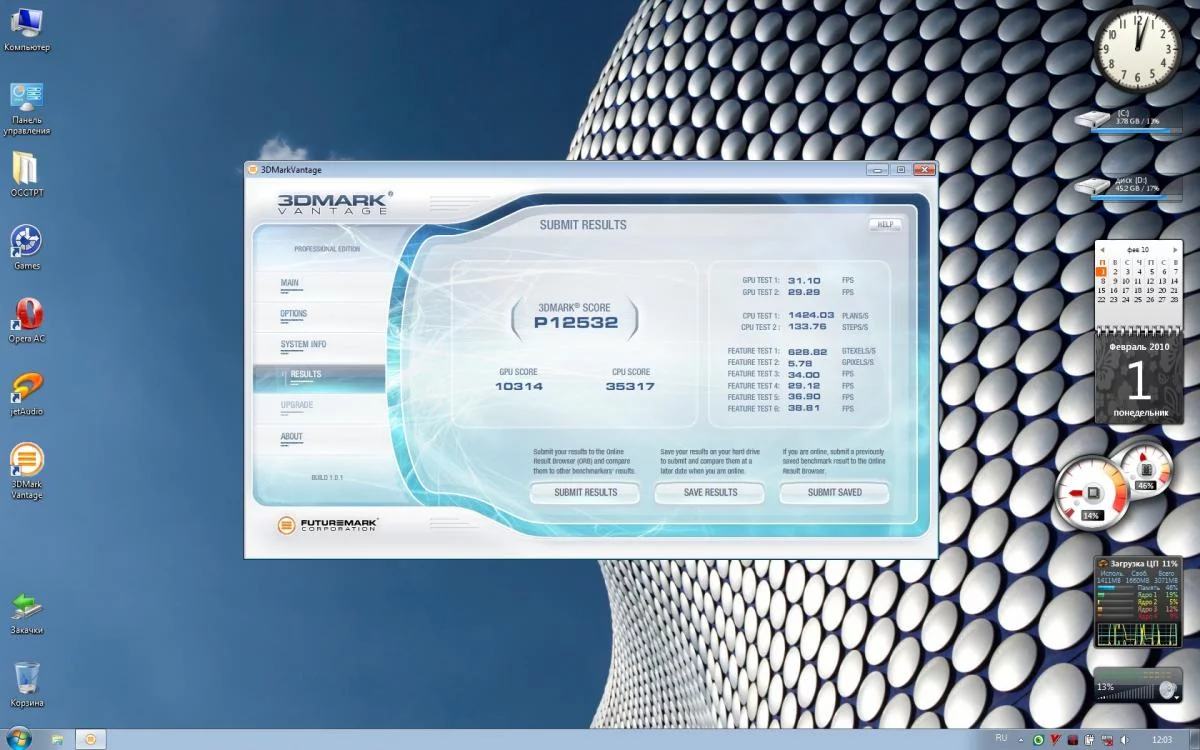Select day 14 in calendar gadget
The height and width of the screenshot is (750, 1200).
pos(1175,281)
